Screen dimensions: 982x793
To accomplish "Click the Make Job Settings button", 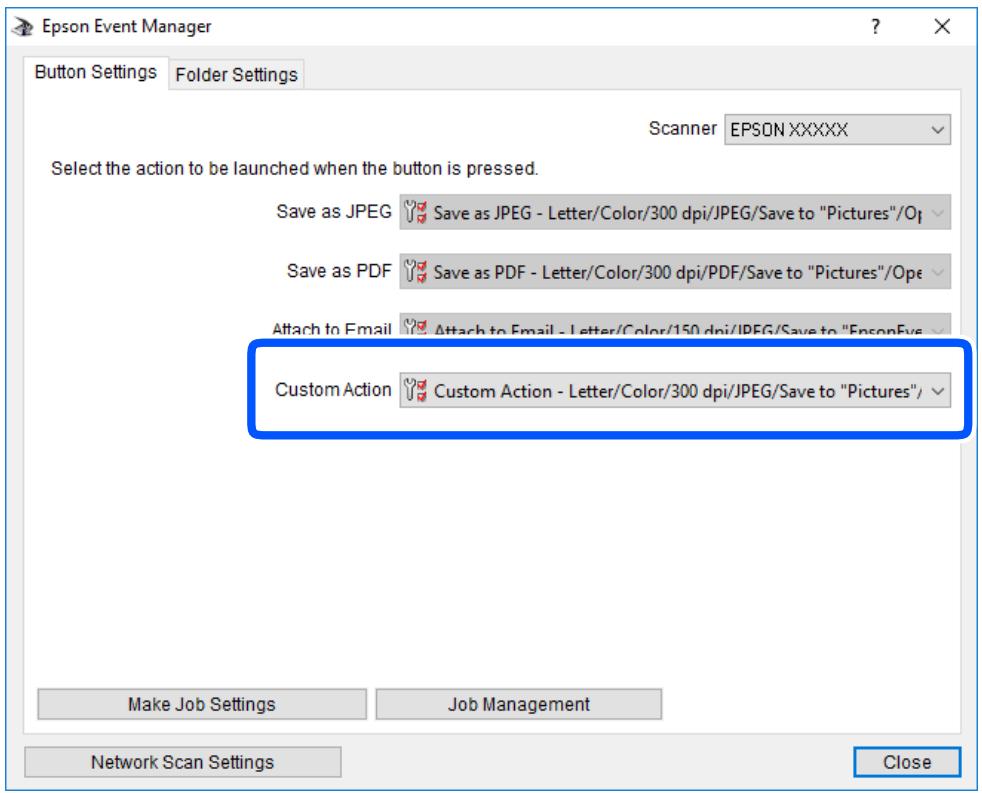I will pos(202,704).
